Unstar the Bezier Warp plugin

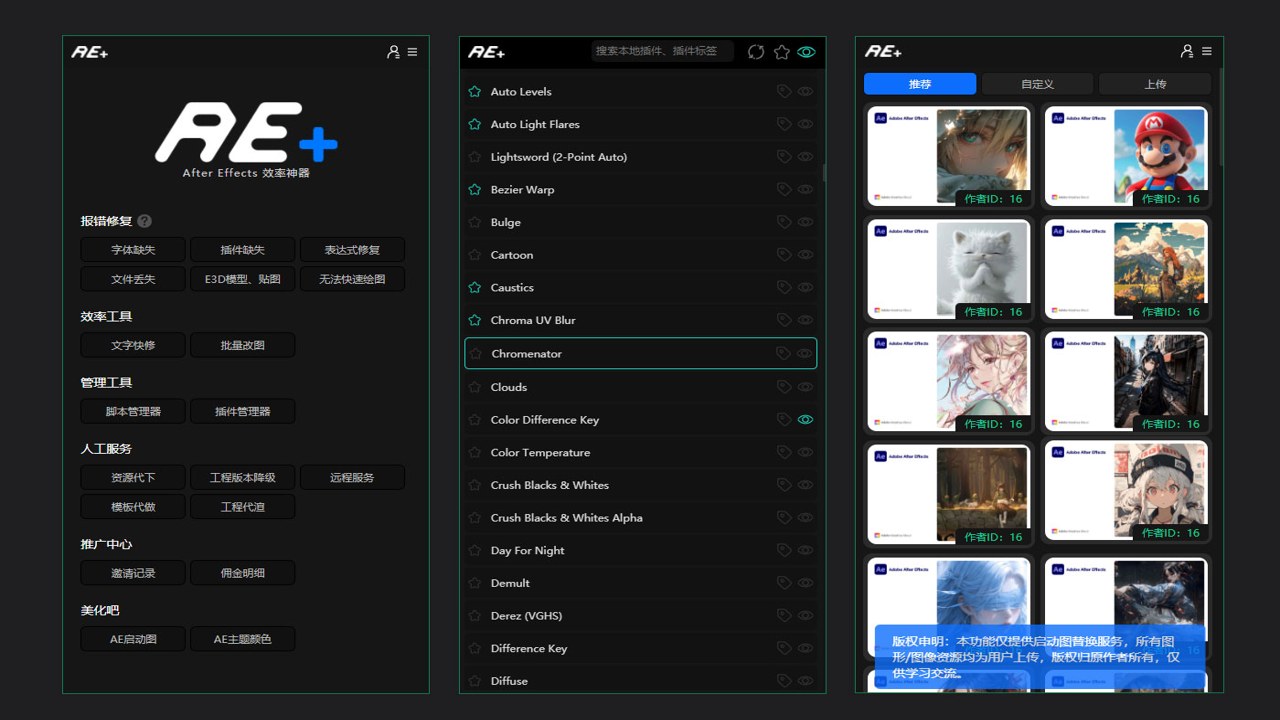click(x=475, y=190)
